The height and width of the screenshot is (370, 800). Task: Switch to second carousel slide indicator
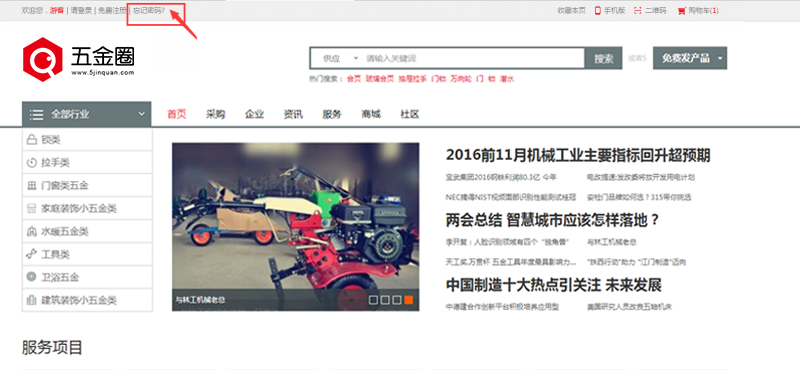tap(385, 300)
